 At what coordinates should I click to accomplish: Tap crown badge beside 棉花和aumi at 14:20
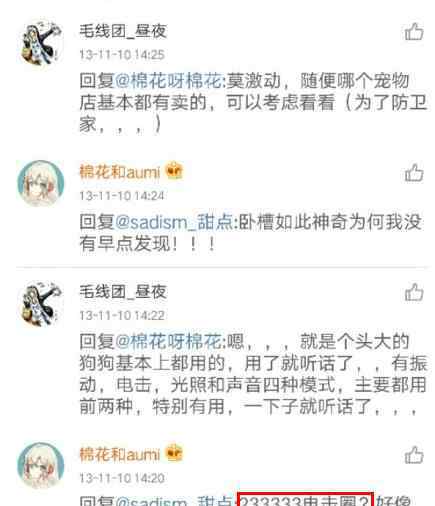coord(174,453)
